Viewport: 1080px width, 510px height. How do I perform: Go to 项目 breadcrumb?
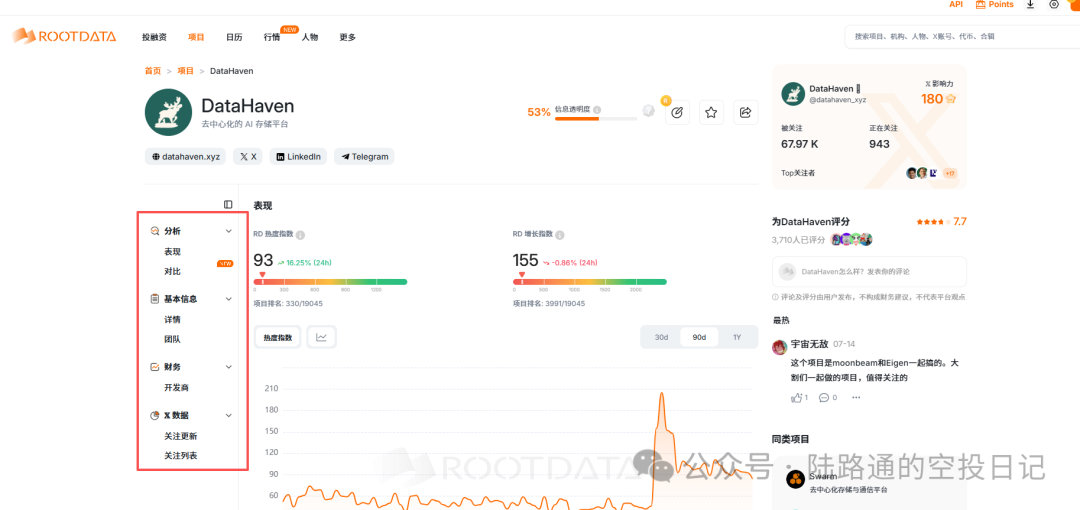tap(185, 70)
